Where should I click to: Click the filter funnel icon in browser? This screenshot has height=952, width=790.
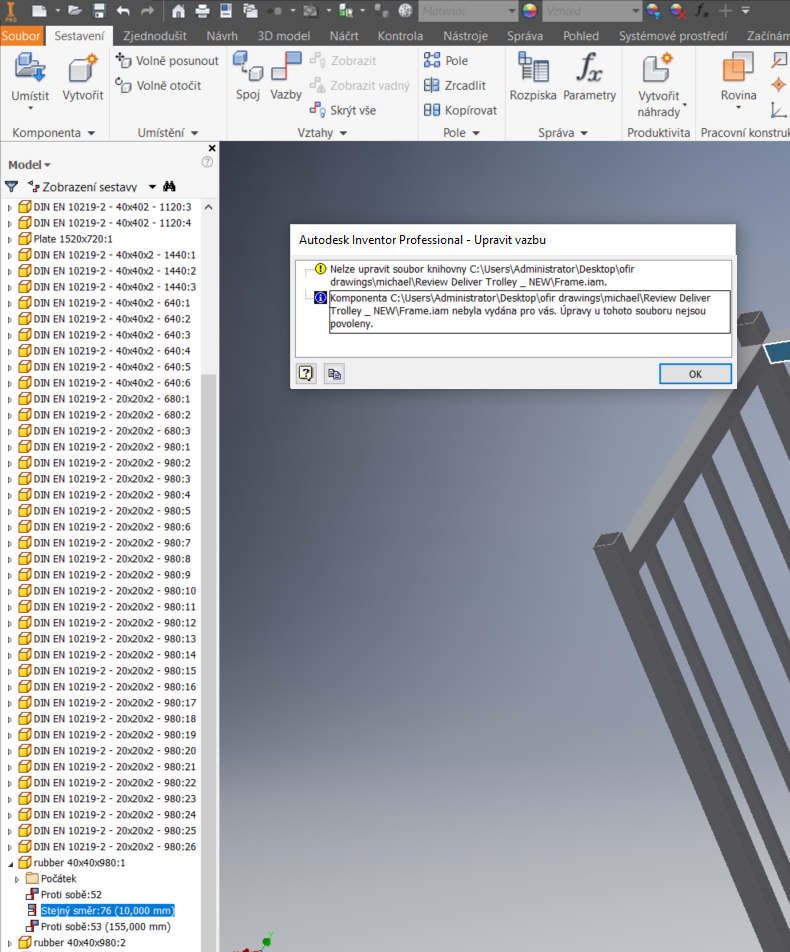(x=12, y=186)
